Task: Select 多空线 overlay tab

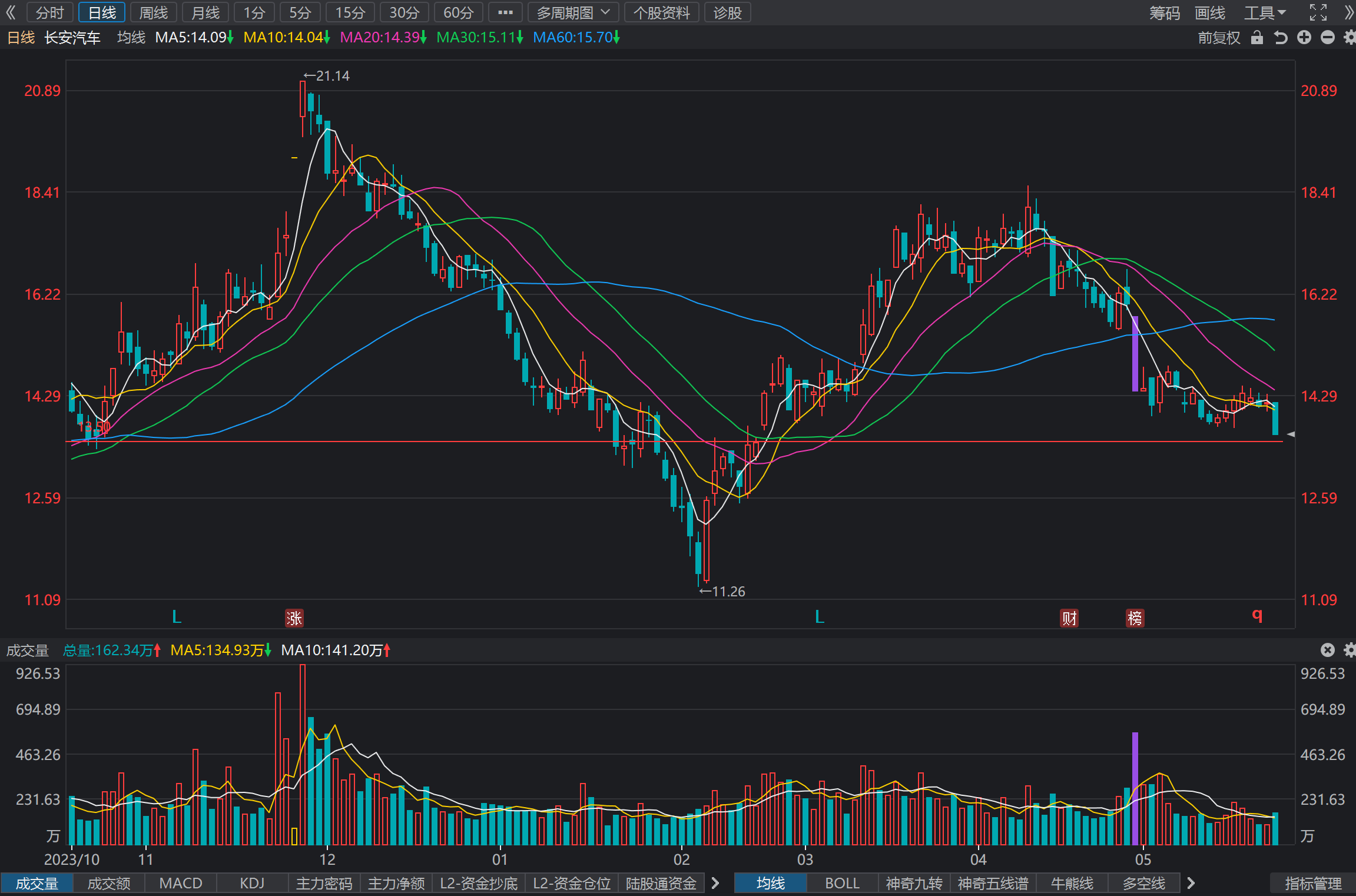Action: coord(1144,884)
